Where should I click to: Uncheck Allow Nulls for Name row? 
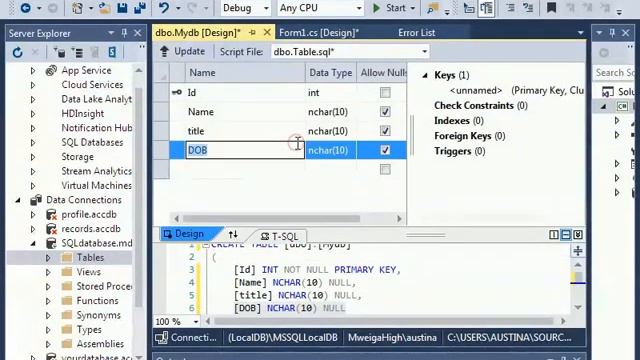pos(385,112)
